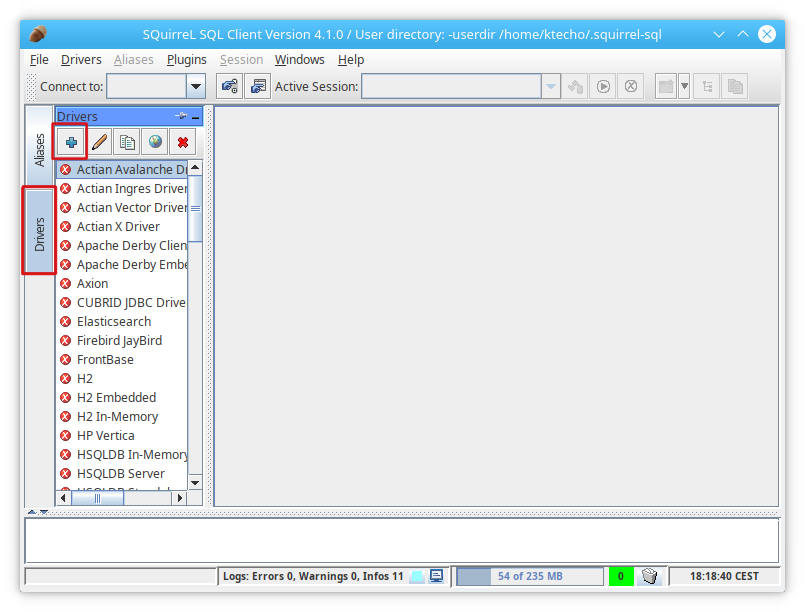
Task: Delete the selected driver with the red X
Action: pos(183,142)
